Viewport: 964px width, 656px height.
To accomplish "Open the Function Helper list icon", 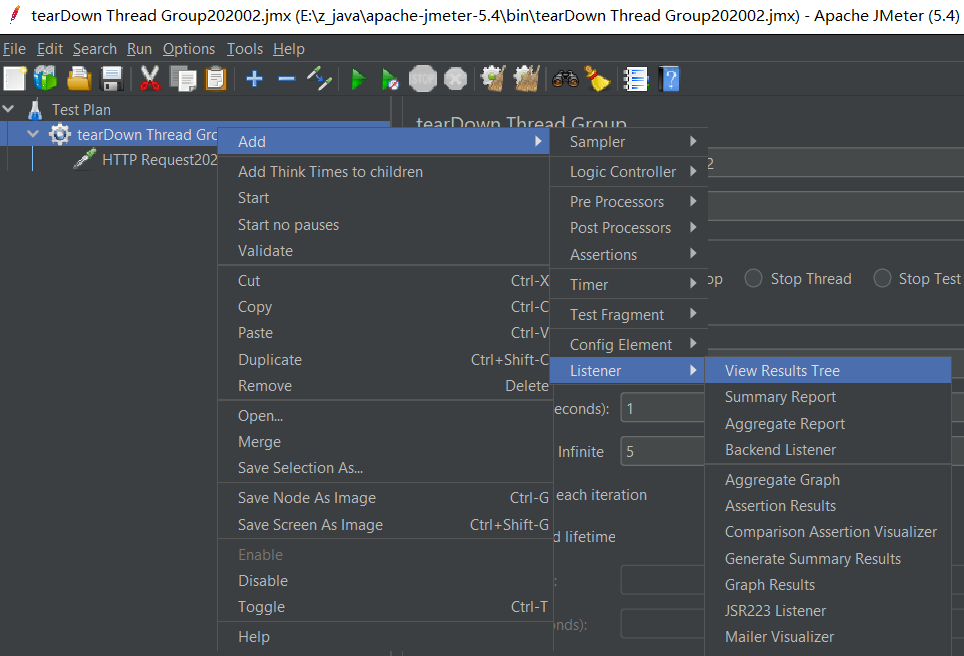I will pos(636,79).
